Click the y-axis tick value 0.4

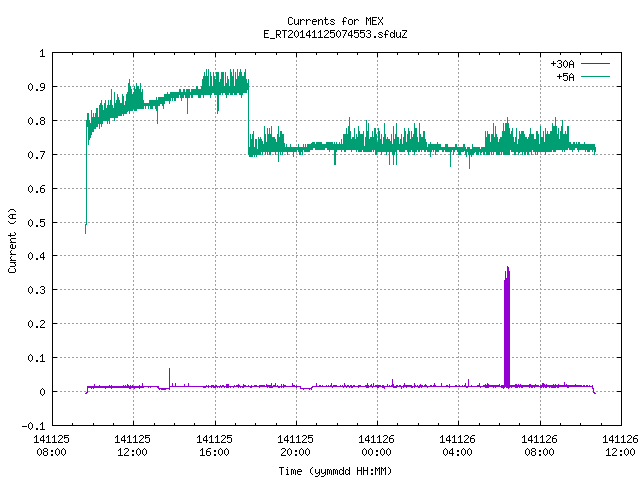point(36,256)
